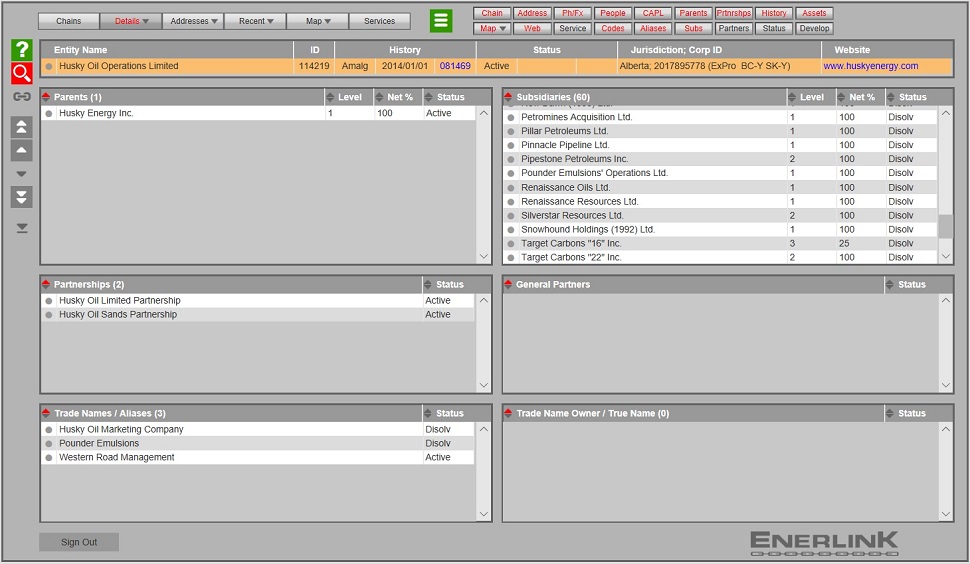Click Trade Names list scroll-up arrow

pos(483,429)
